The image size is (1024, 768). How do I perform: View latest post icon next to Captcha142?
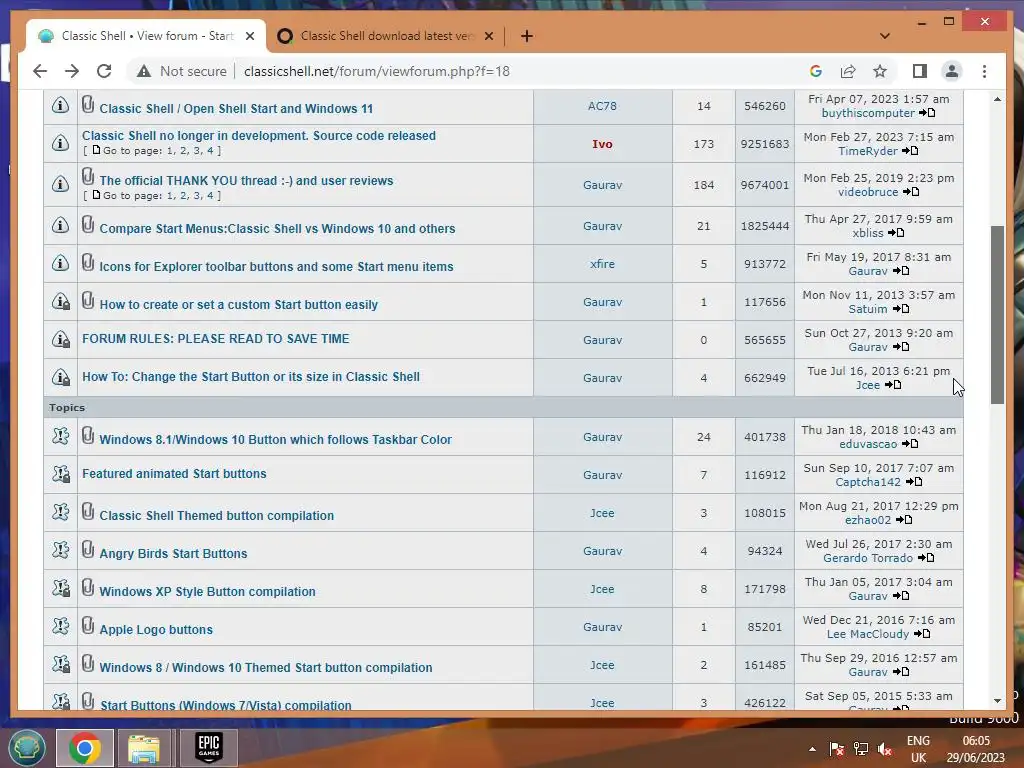(x=914, y=482)
